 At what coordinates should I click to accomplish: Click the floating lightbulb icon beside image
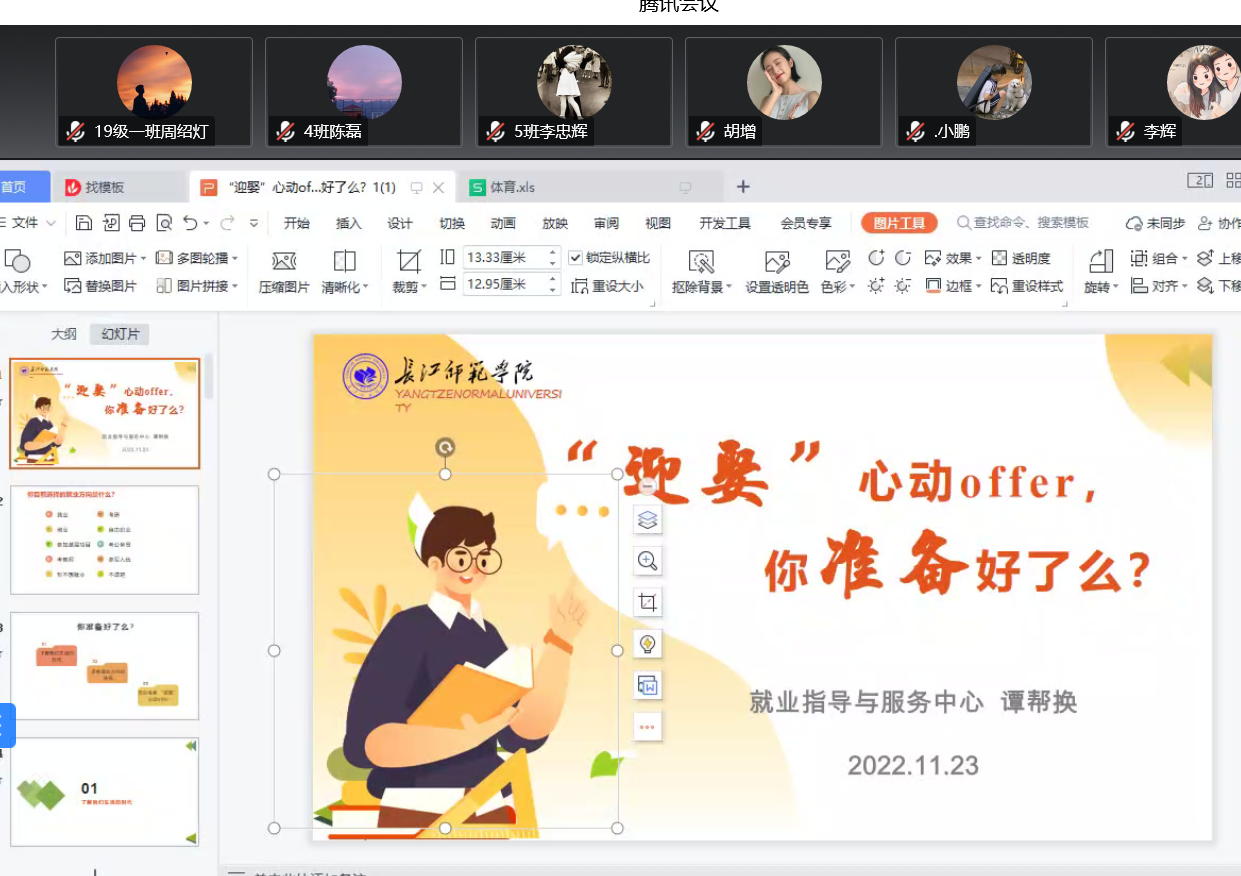tap(648, 643)
